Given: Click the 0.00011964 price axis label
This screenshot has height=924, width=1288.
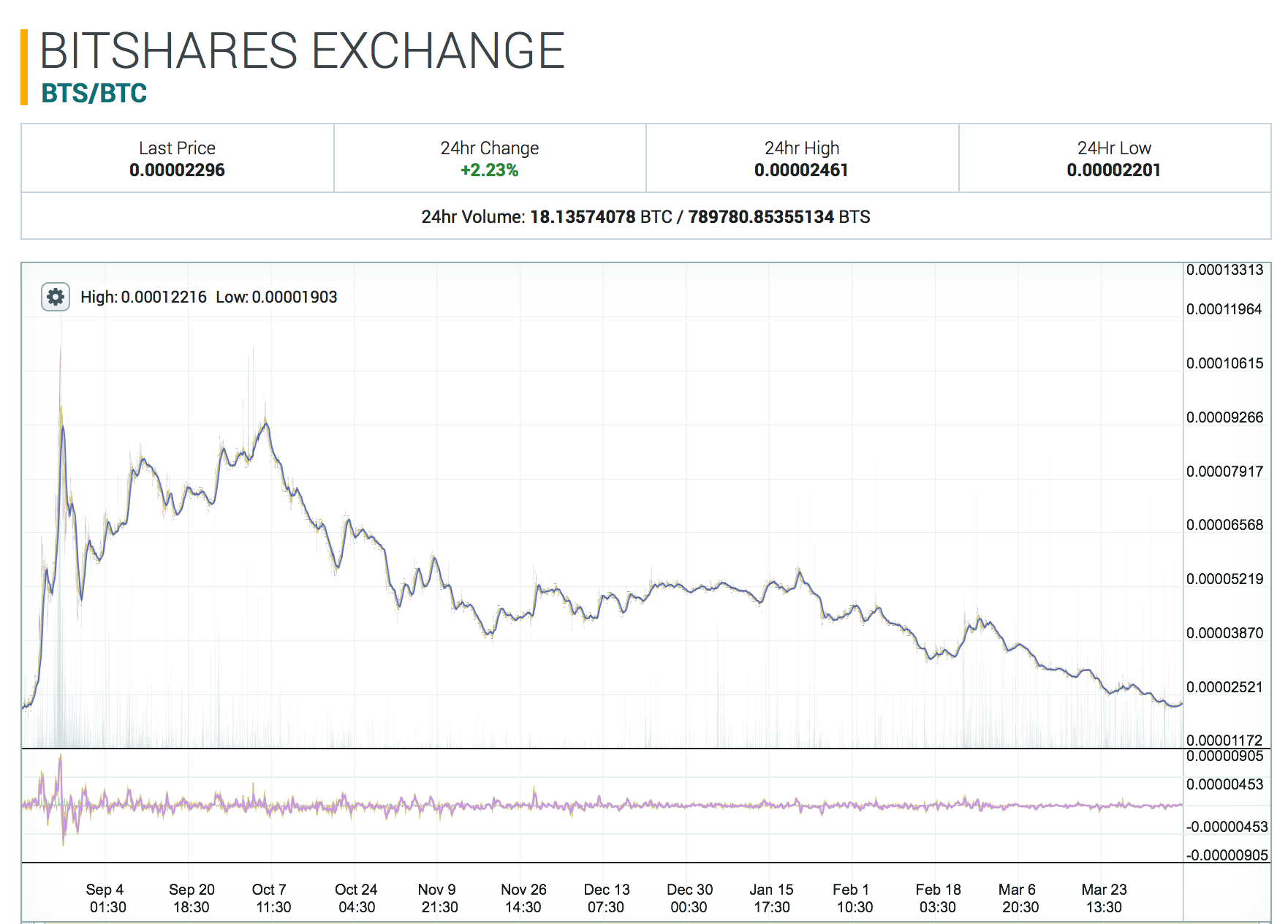Looking at the screenshot, I should pyautogui.click(x=1225, y=309).
